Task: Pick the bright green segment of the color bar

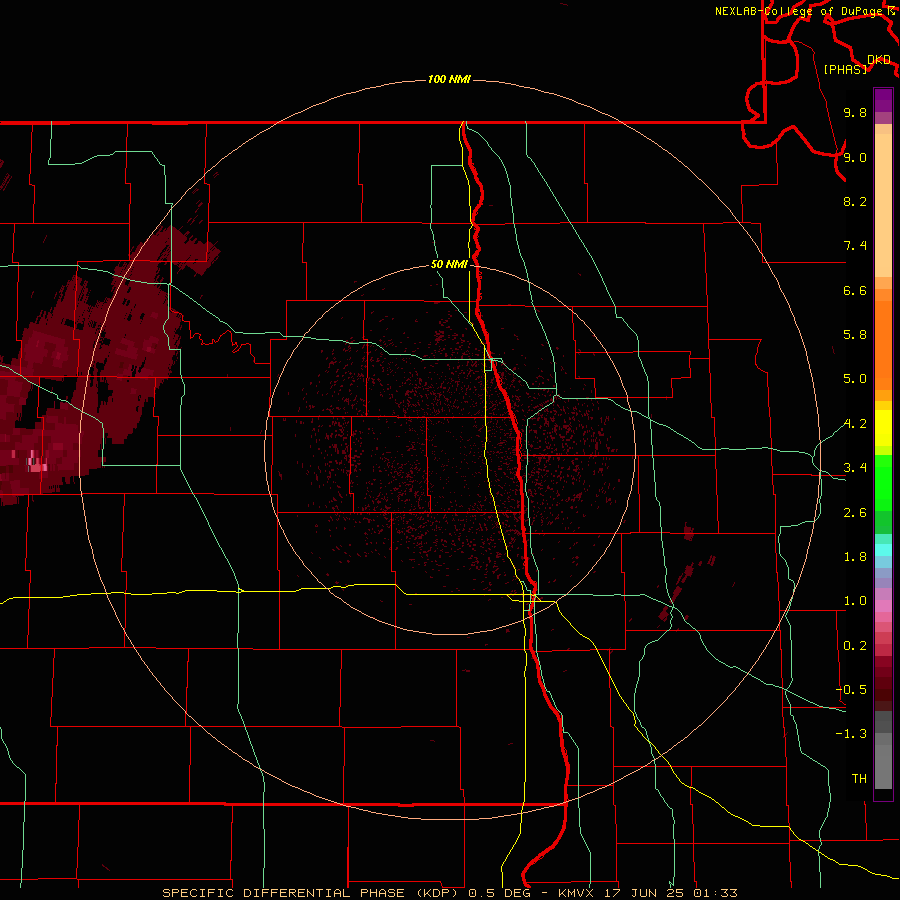Action: pos(883,482)
